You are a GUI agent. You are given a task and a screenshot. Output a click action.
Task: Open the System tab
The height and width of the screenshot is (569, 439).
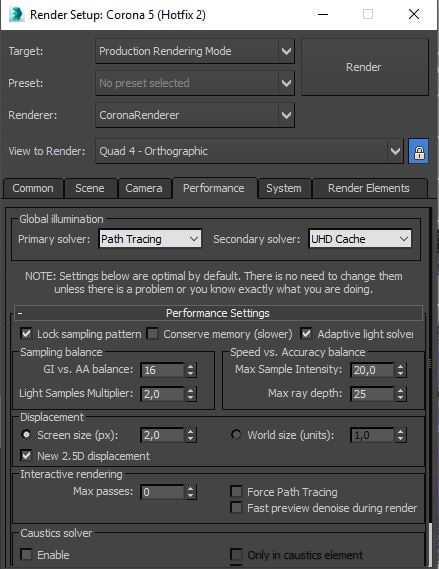tap(284, 188)
